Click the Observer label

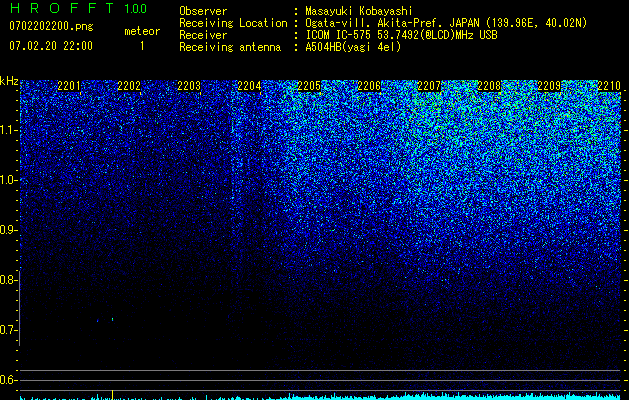pos(203,11)
